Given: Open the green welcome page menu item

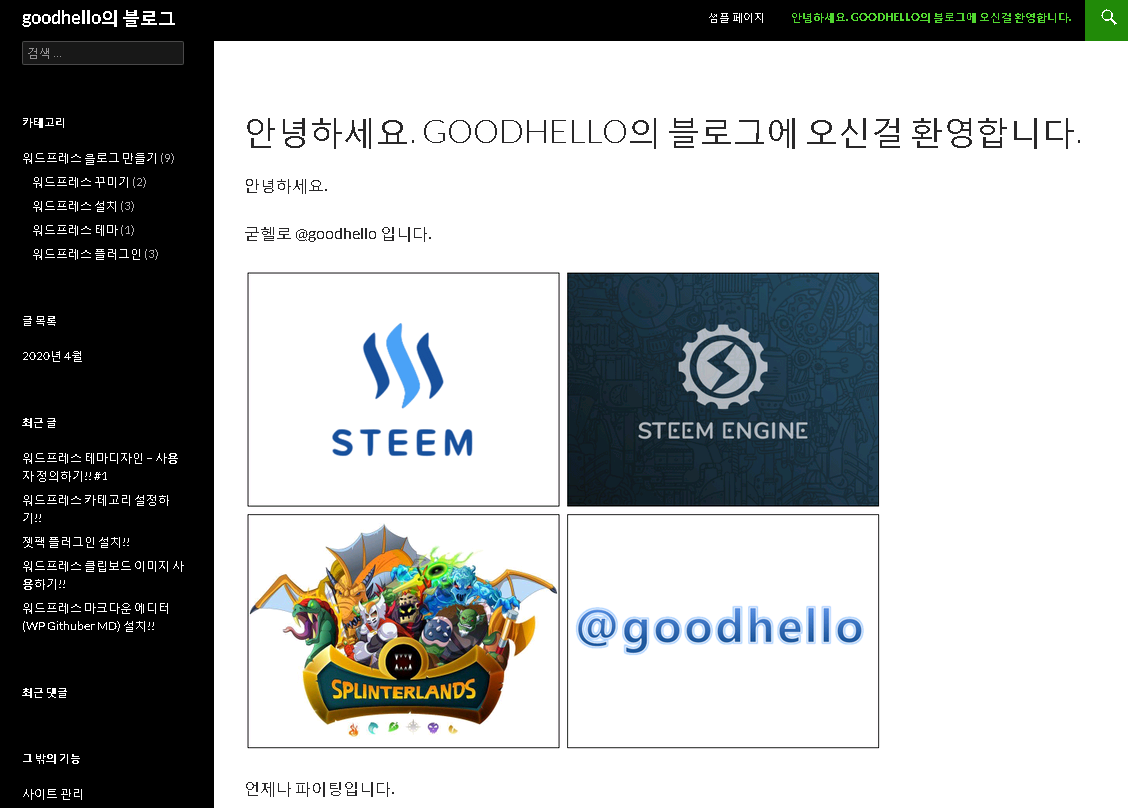Looking at the screenshot, I should click(931, 17).
